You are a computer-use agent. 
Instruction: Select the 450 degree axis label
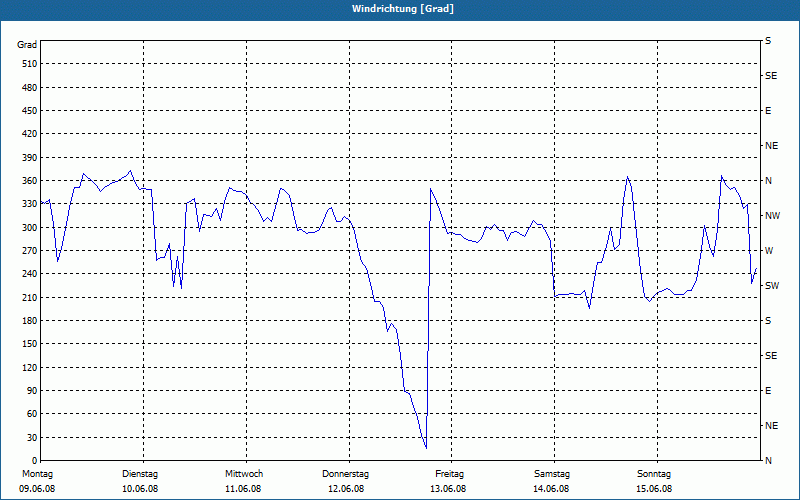(x=29, y=111)
